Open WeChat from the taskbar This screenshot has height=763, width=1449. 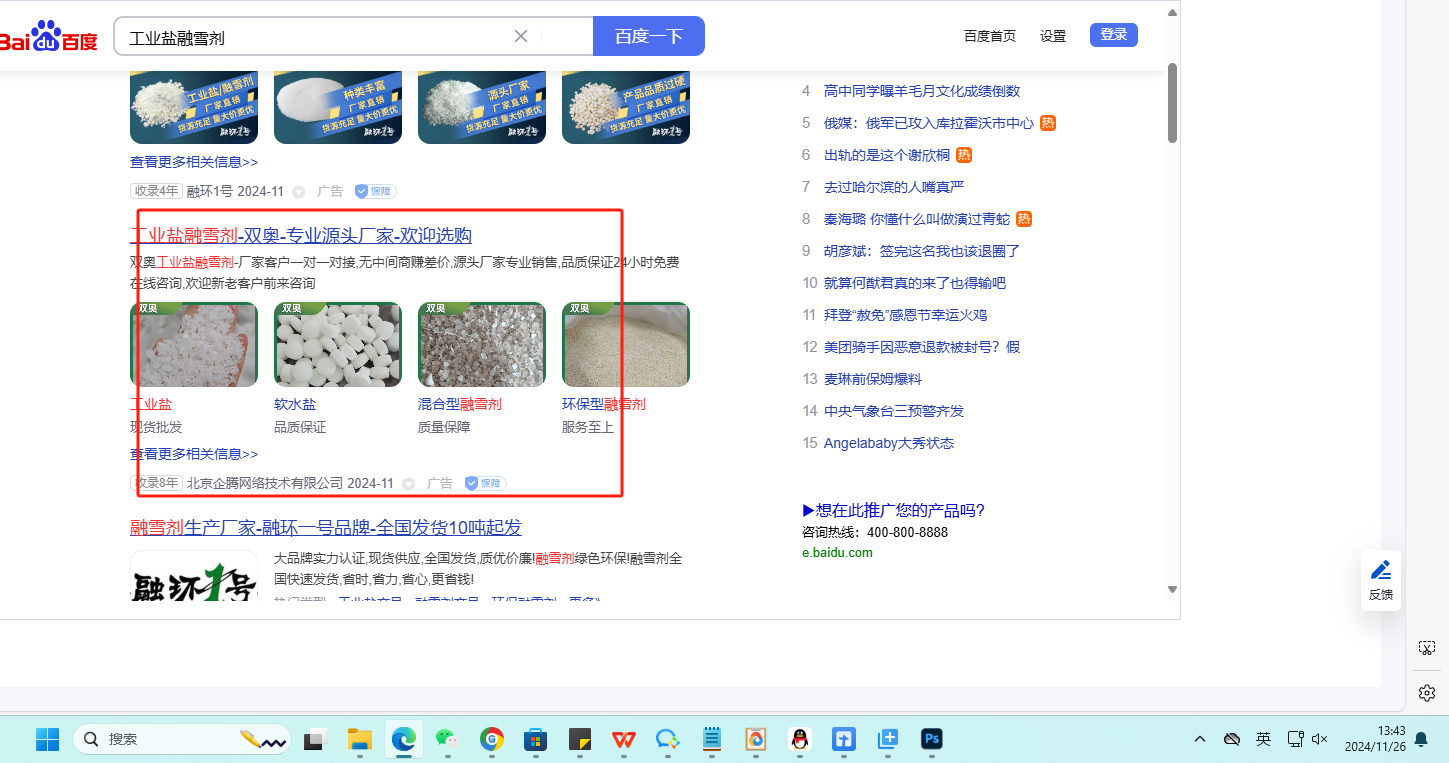(x=447, y=739)
